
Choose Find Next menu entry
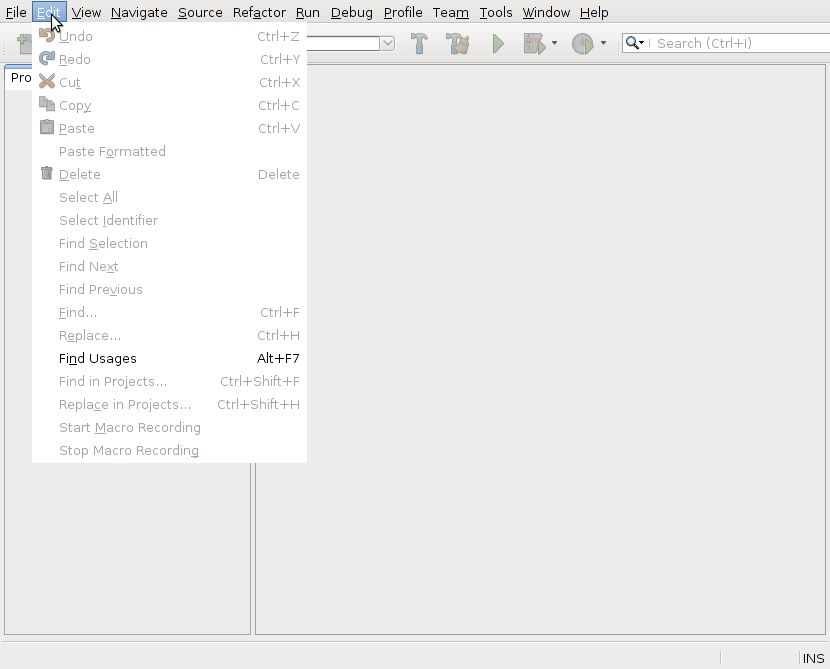click(x=169, y=266)
